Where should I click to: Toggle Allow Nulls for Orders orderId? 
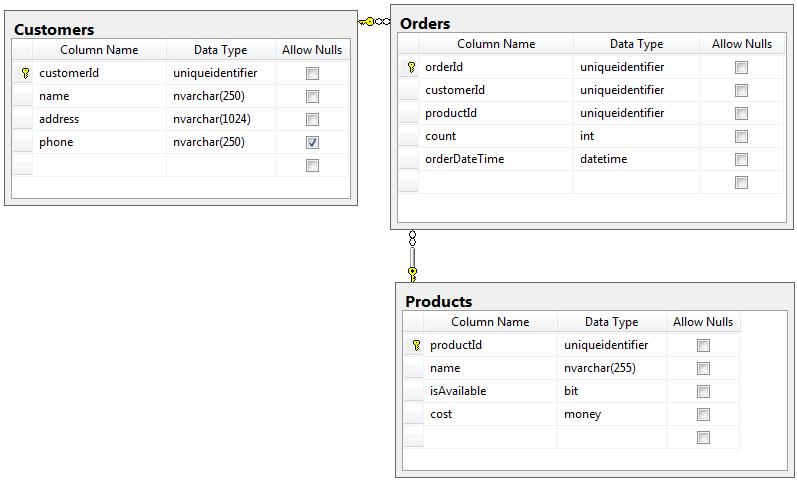[741, 67]
